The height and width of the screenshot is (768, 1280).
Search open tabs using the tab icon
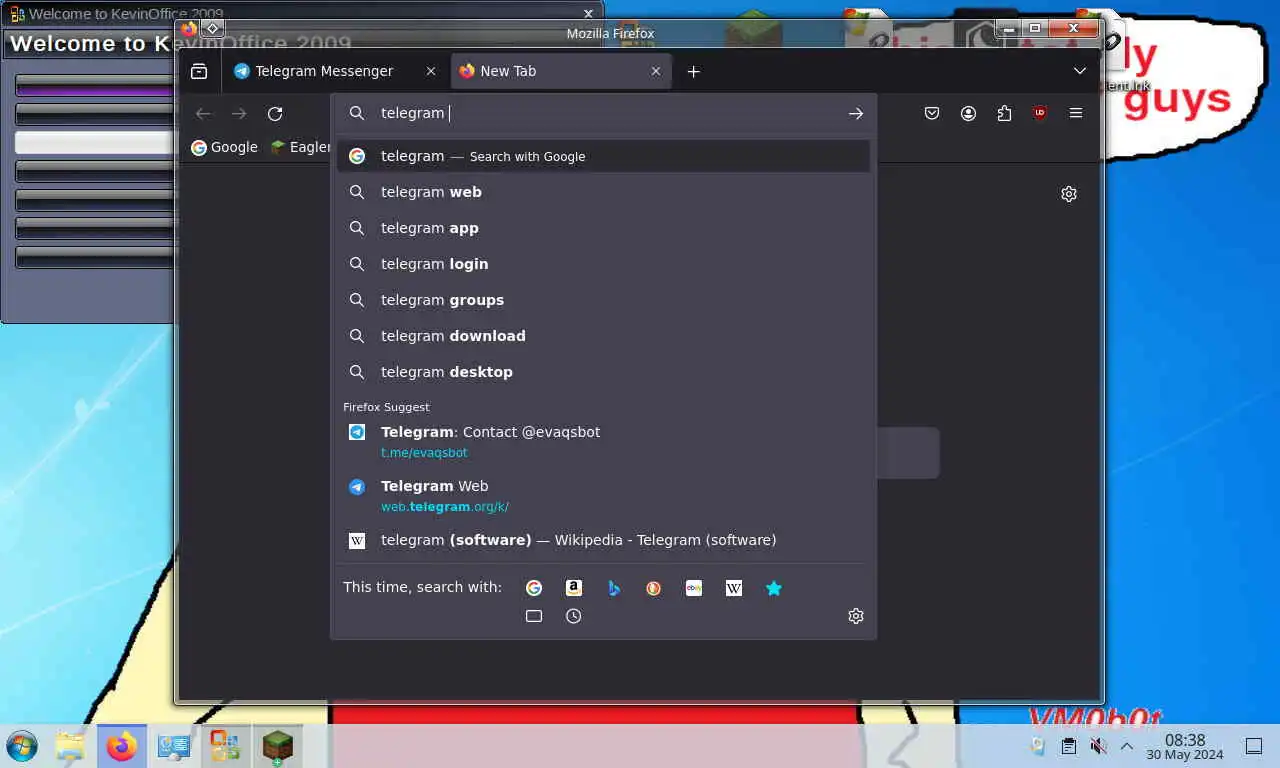(534, 616)
